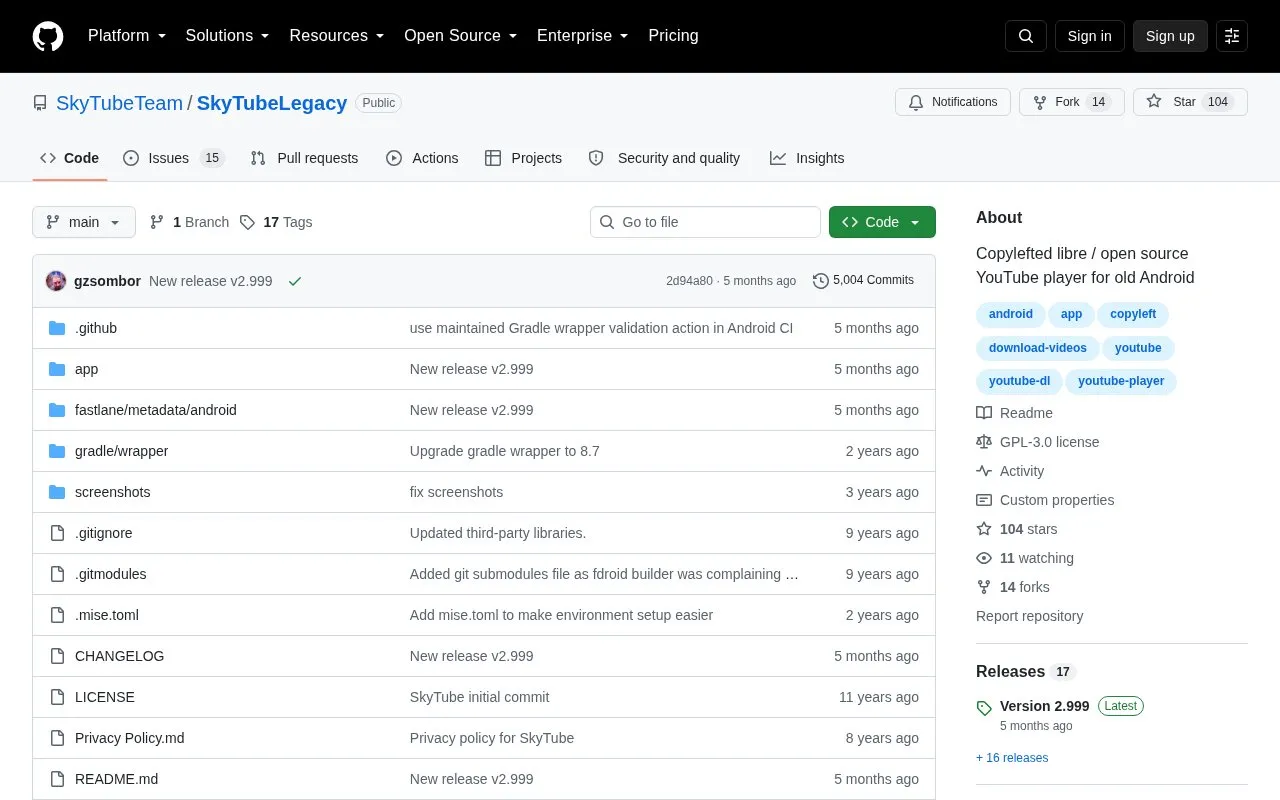The width and height of the screenshot is (1280, 800).
Task: Open the Projects tab
Action: [523, 158]
